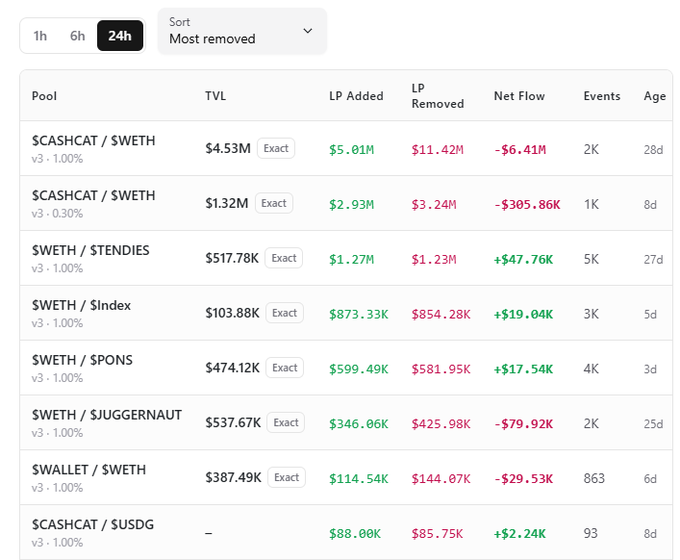Click the $346.06K LP Added value
680x560 pixels.
358,424
